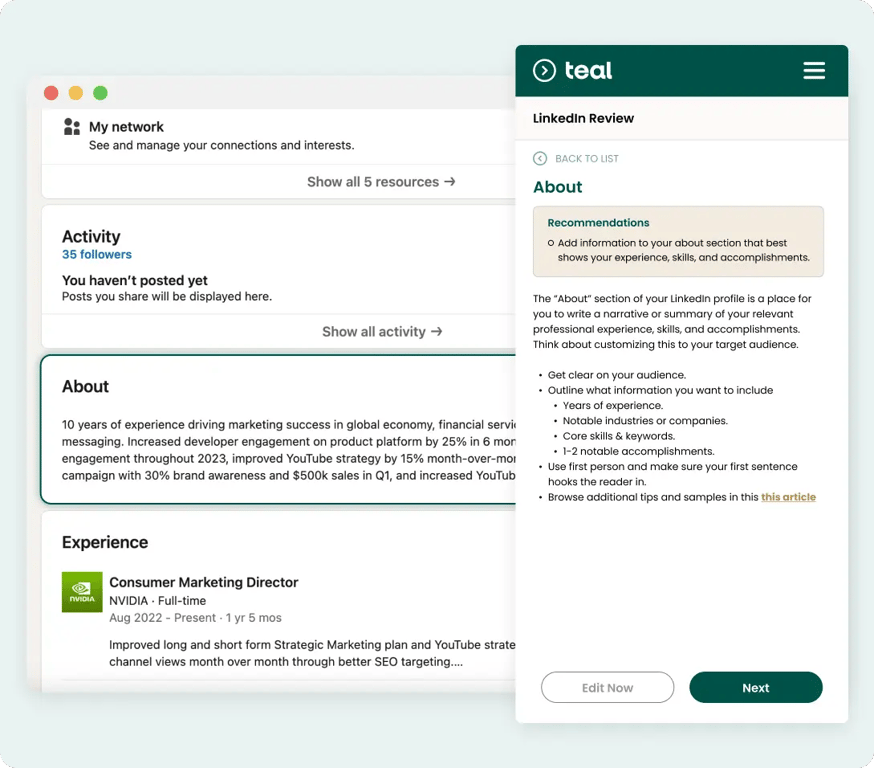The image size is (874, 768).
Task: Select 'Get clear on your audience.' bullet
Action: (616, 375)
